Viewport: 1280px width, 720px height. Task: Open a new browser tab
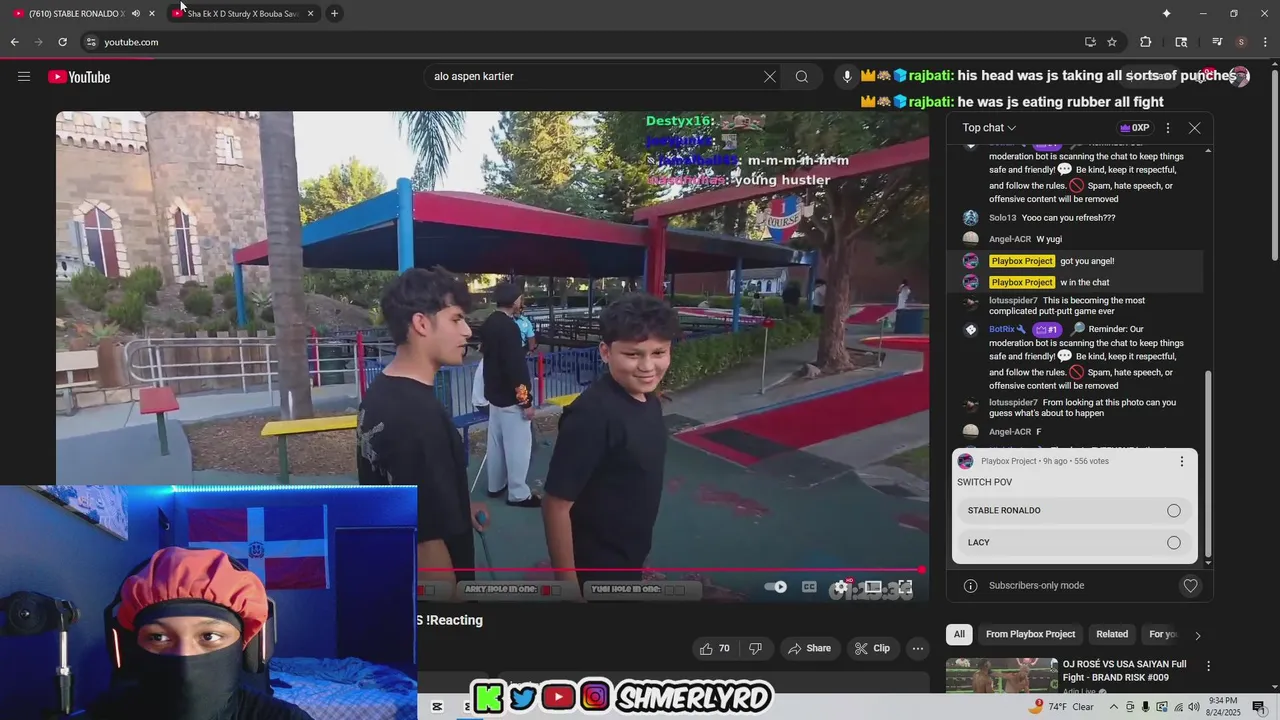334,14
